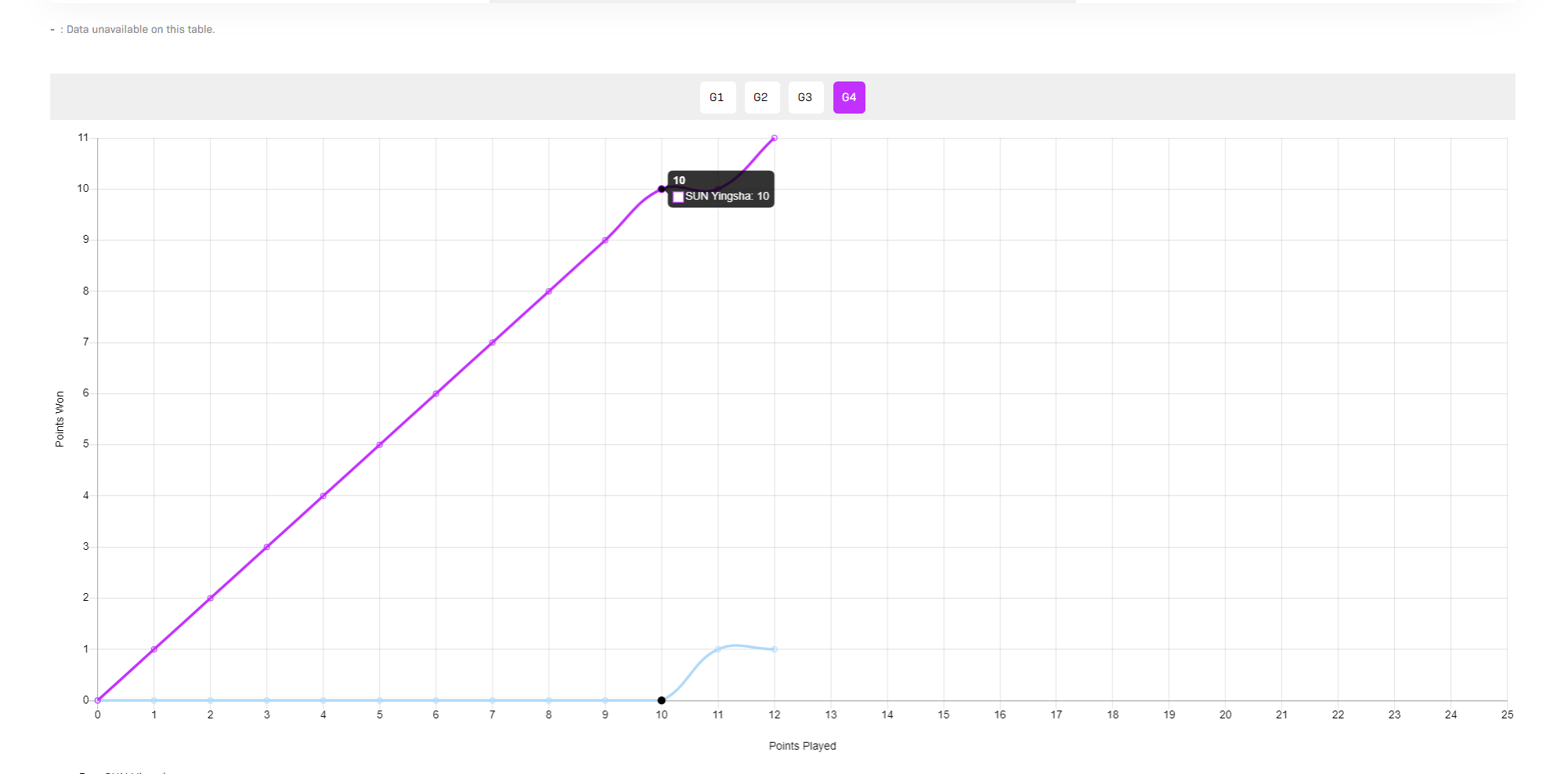Click the black highlighted point on the blue line

[662, 700]
